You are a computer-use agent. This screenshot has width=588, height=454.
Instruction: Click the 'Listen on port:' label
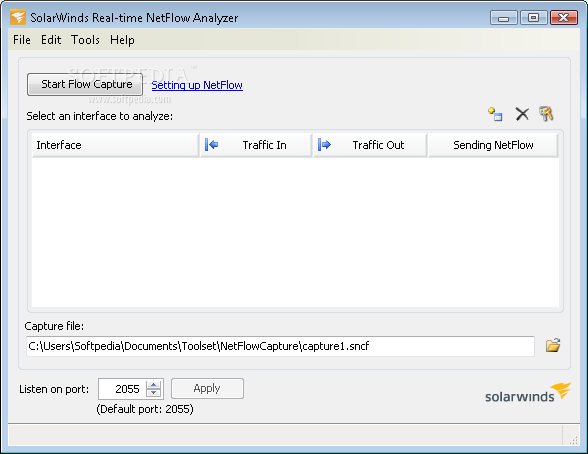[54, 389]
